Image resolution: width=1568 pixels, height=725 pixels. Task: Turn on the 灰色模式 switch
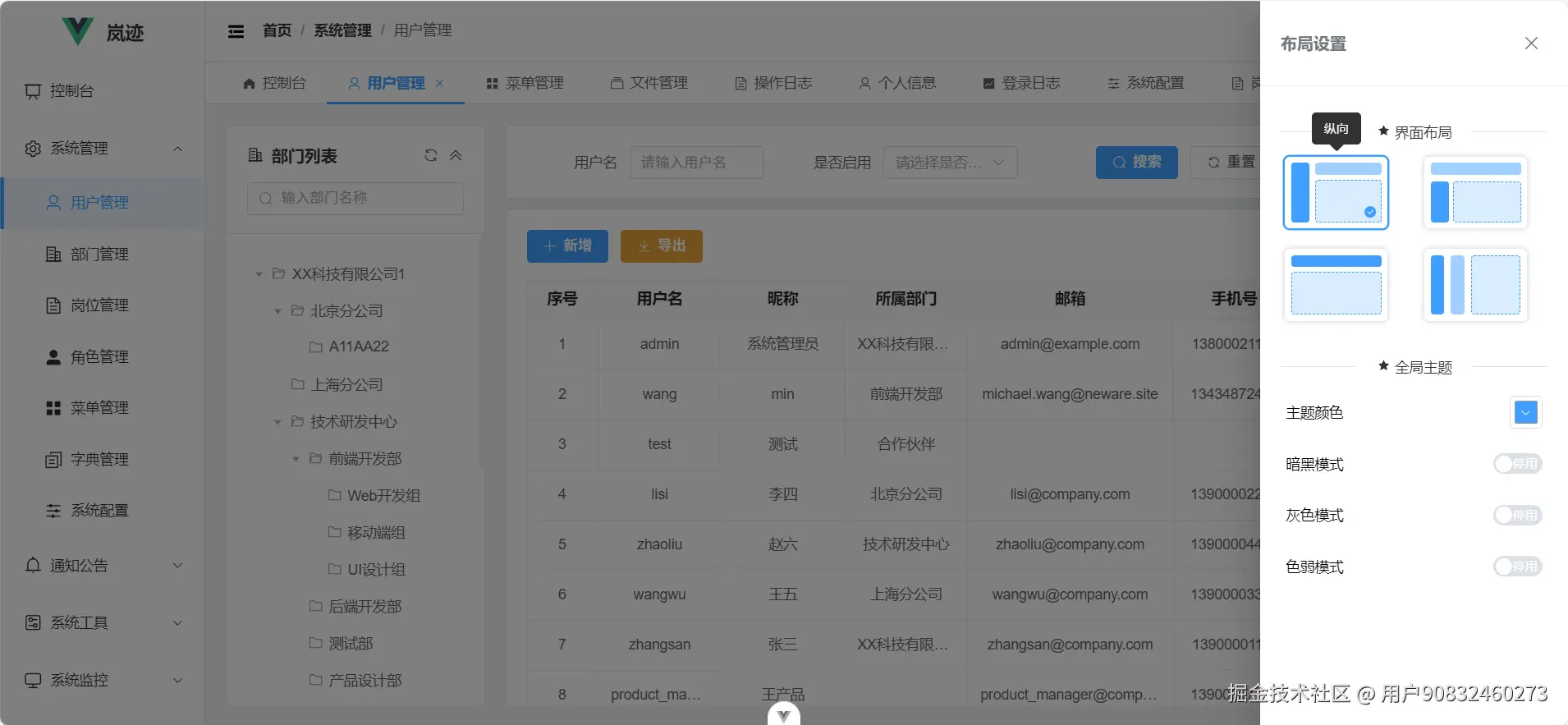1517,516
